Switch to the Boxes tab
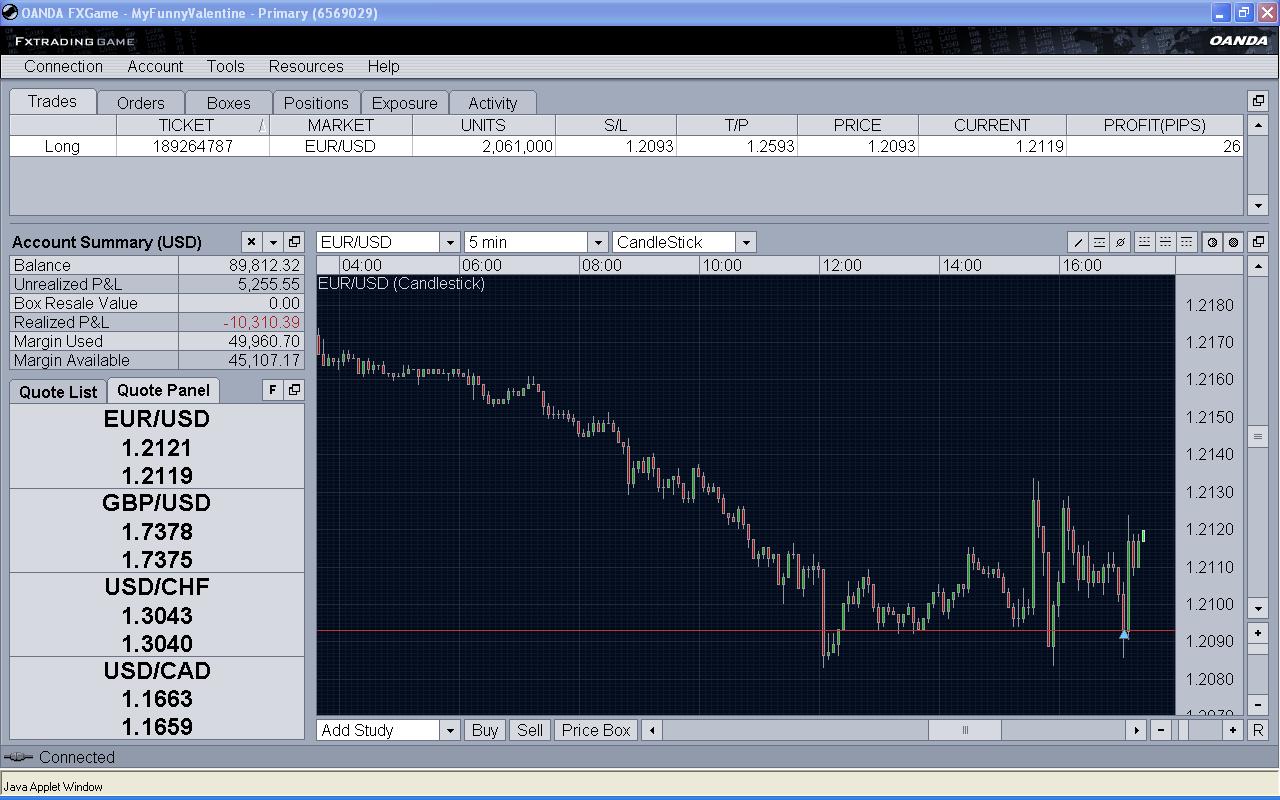 (x=229, y=103)
